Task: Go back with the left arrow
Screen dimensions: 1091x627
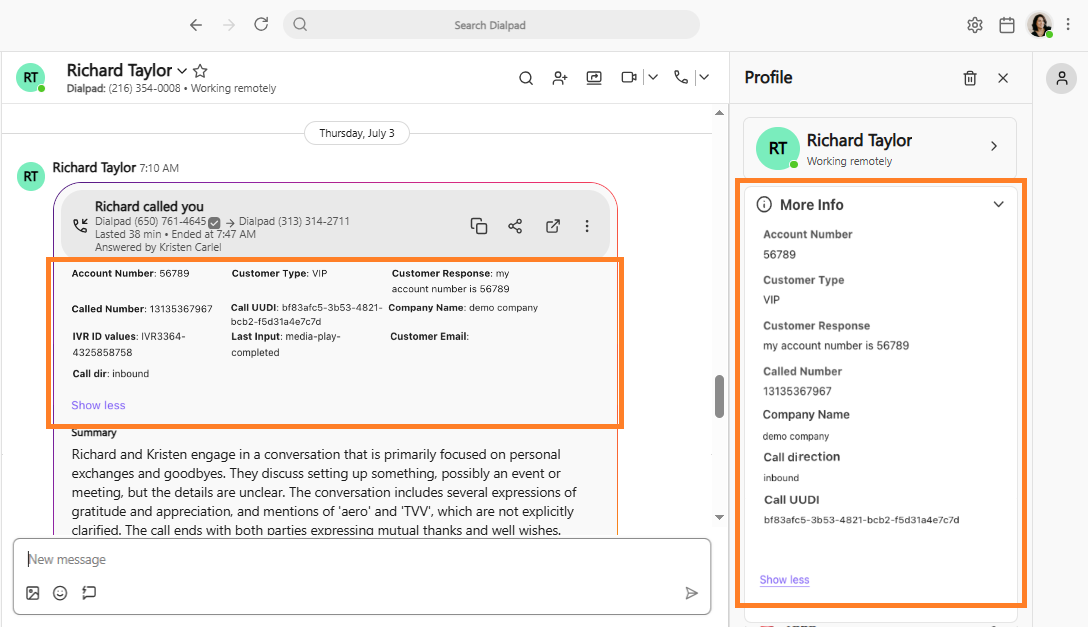Action: click(196, 25)
